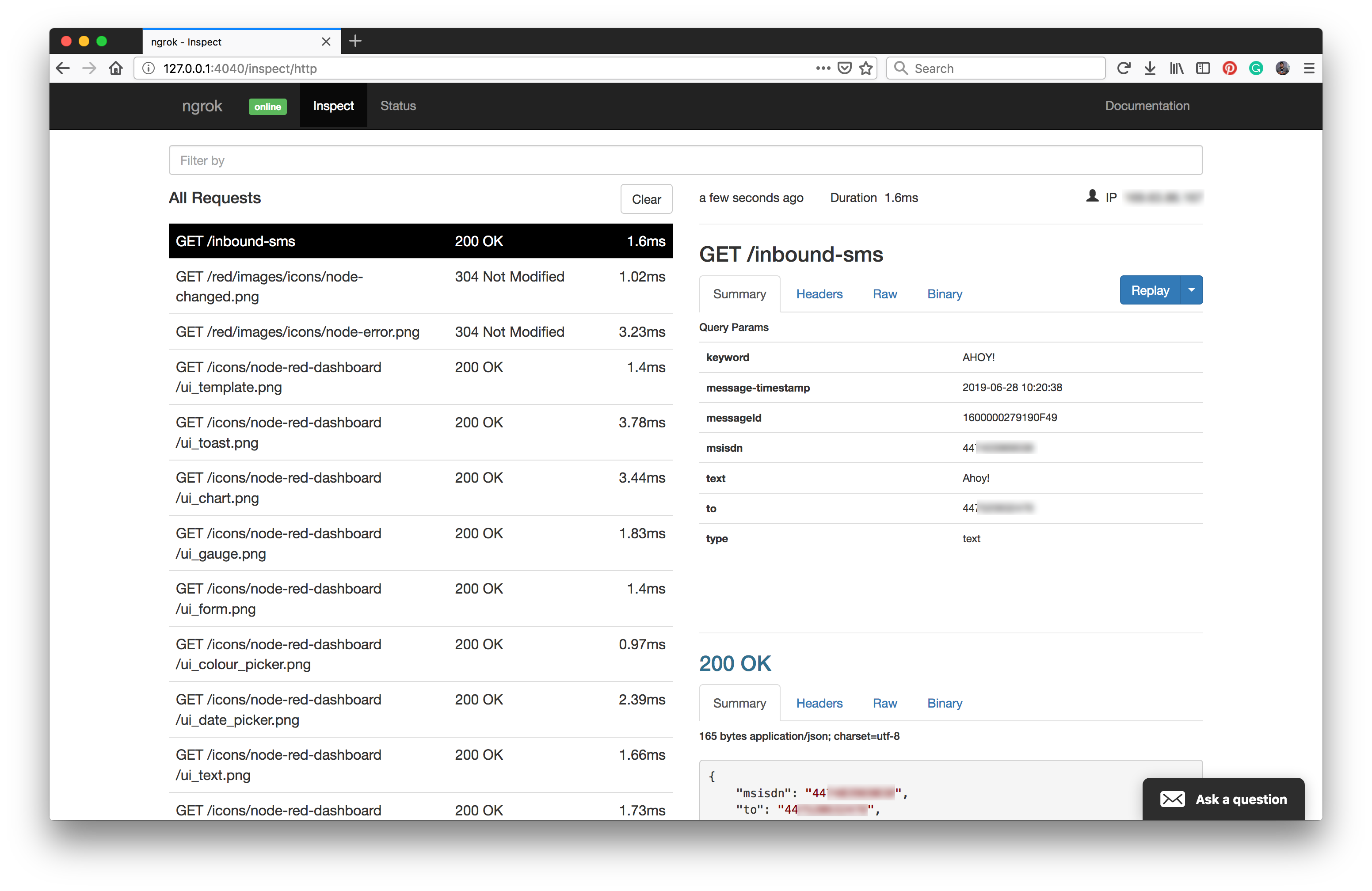Go back using the browser back arrow

click(63, 69)
